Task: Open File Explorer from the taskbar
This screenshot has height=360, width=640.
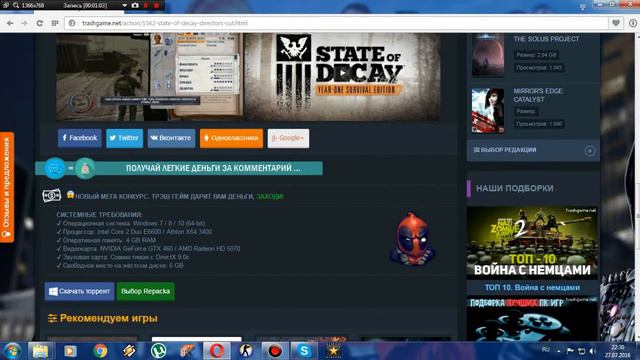Action: 40,351
